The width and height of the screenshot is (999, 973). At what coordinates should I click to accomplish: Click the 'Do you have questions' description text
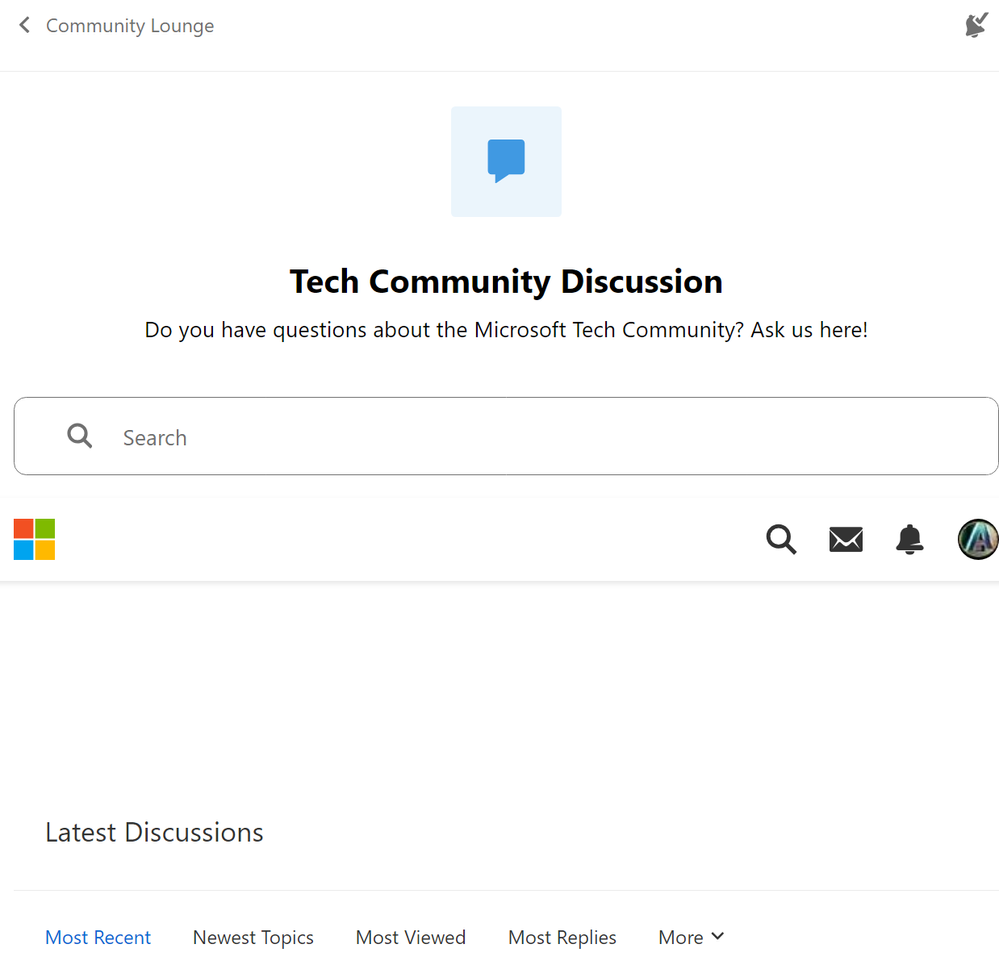(x=507, y=330)
